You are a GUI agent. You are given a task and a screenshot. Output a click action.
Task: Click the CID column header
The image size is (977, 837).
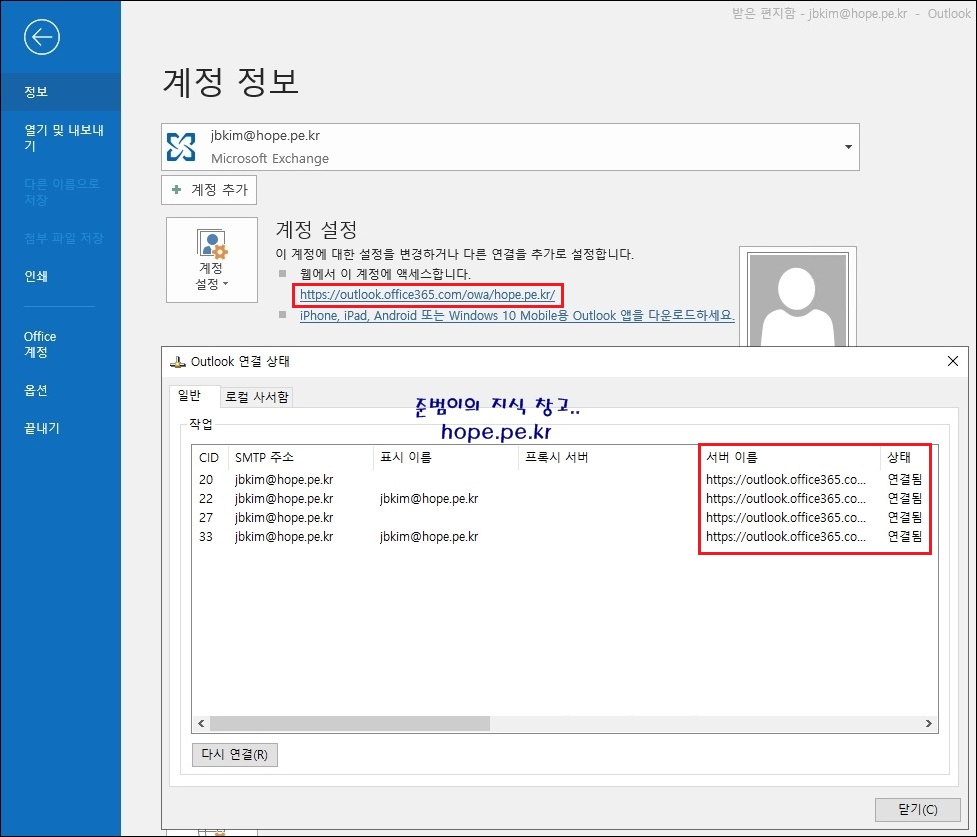[210, 457]
